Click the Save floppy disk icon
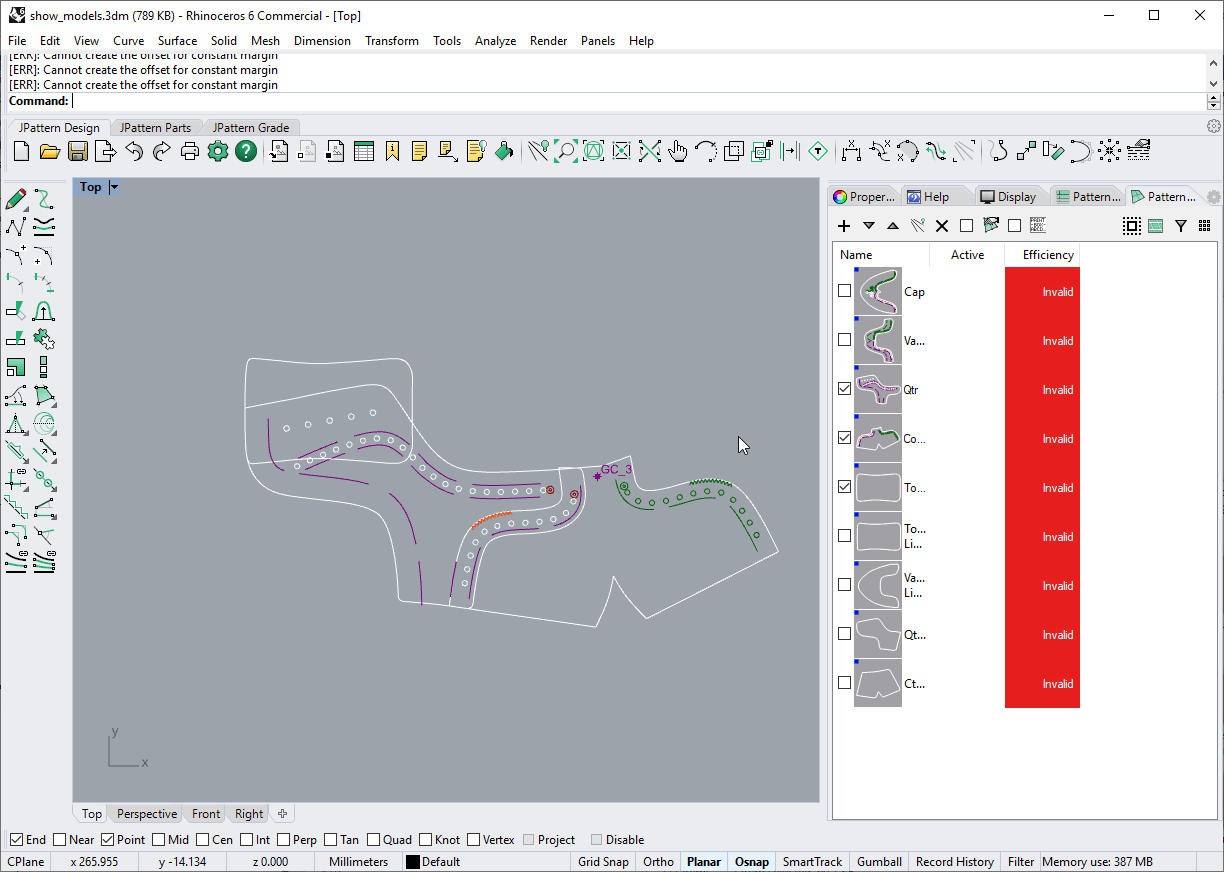This screenshot has height=872, width=1224. [77, 151]
